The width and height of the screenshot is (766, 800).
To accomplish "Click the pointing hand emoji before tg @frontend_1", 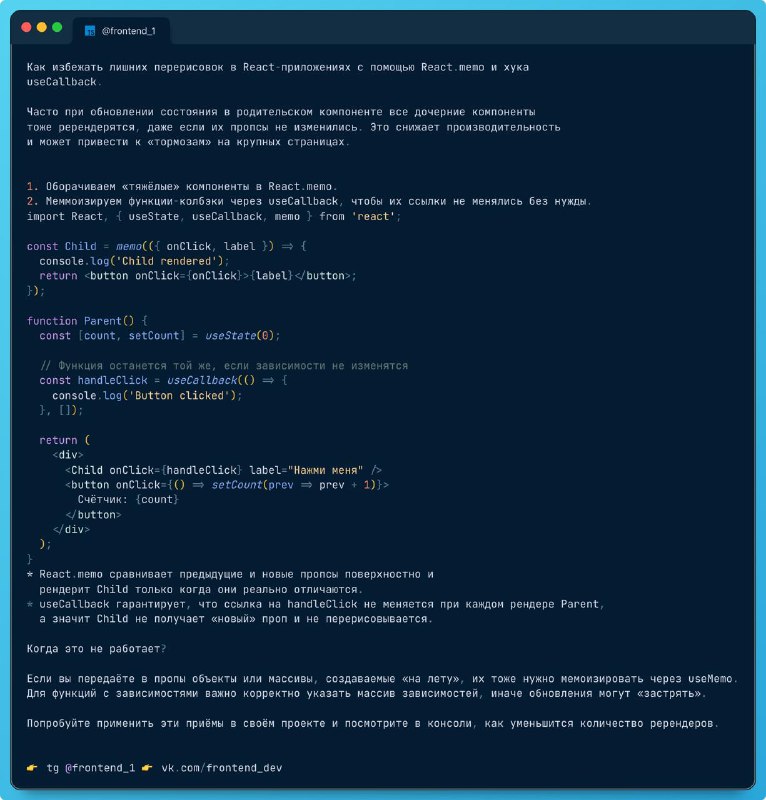I will pyautogui.click(x=32, y=767).
